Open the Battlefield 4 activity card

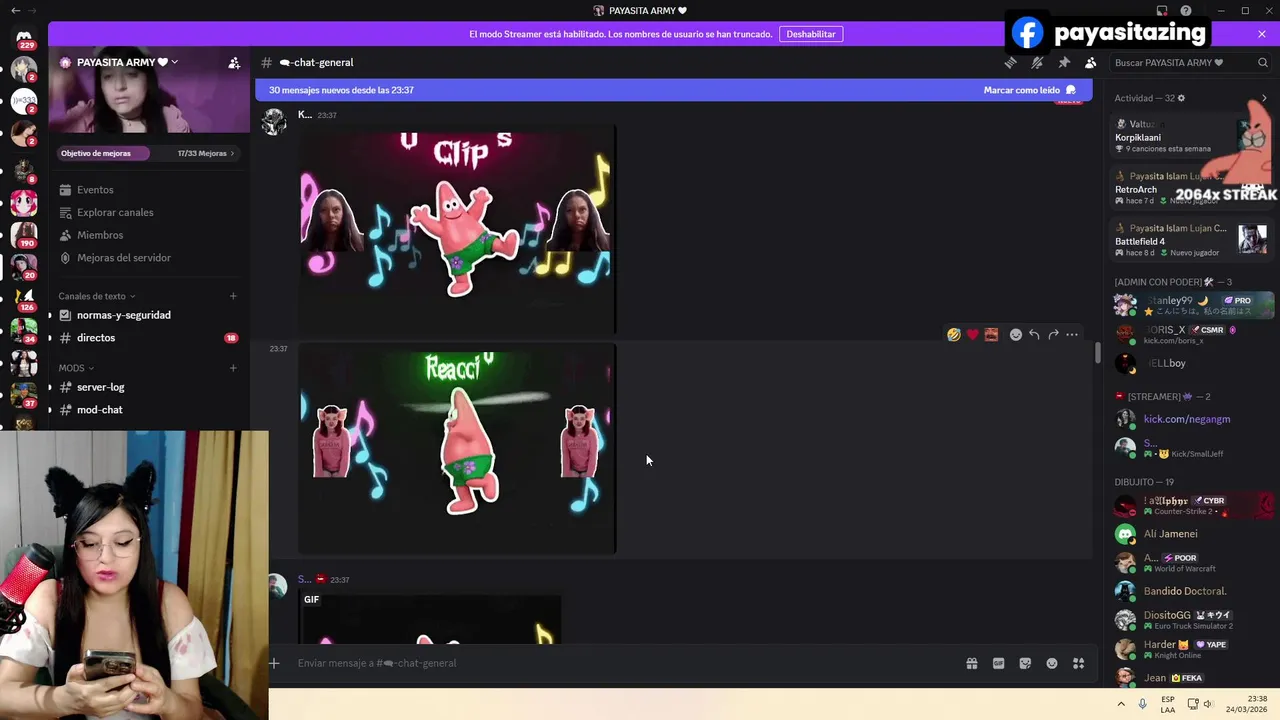pos(1192,241)
